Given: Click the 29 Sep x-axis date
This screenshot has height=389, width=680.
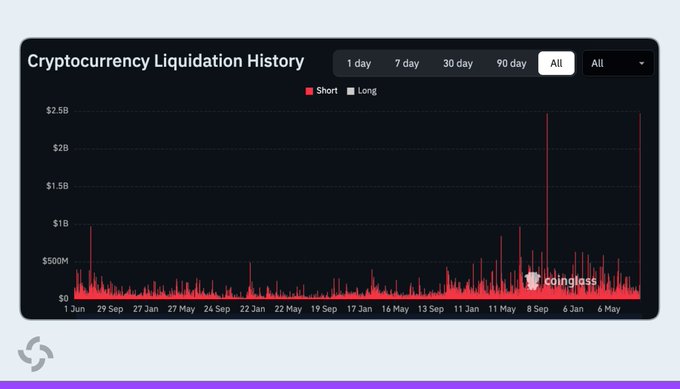Looking at the screenshot, I should [x=110, y=309].
